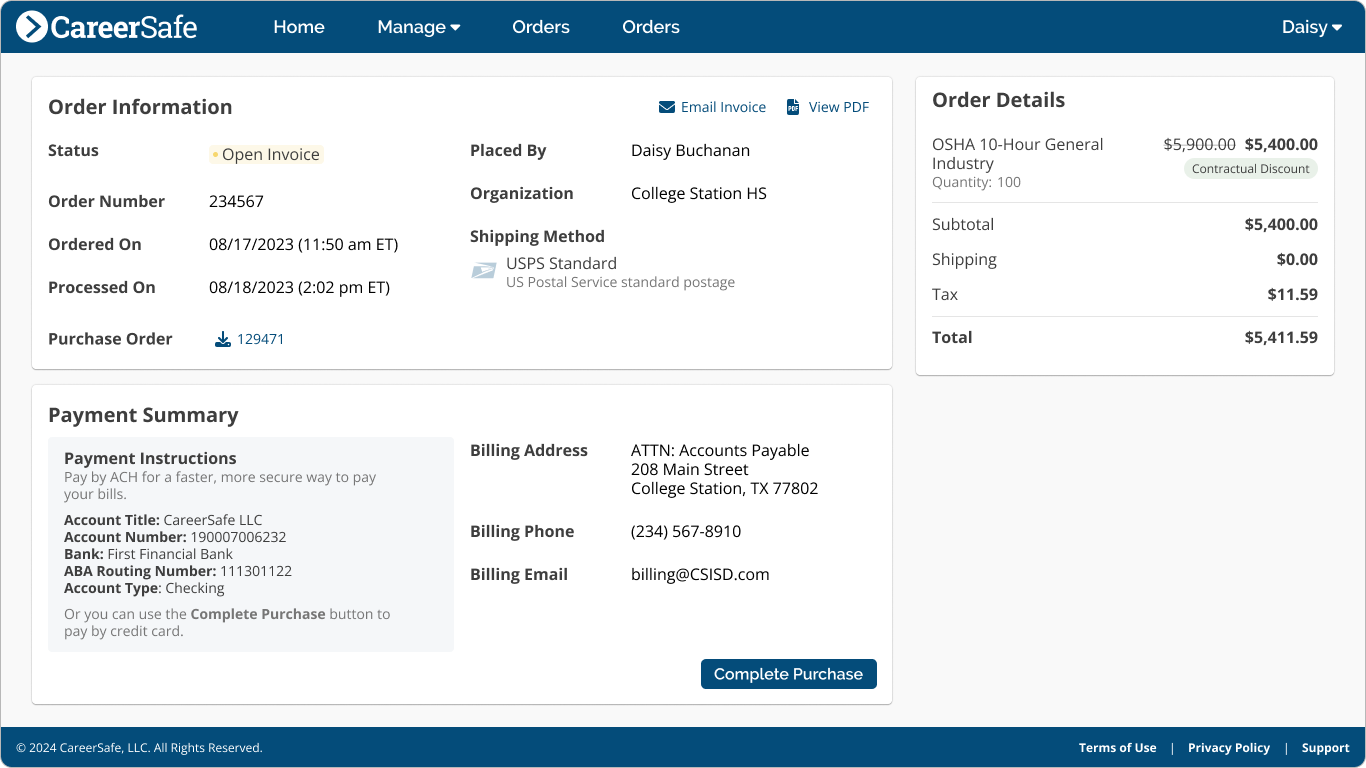Open the first Orders navigation item
This screenshot has width=1366, height=768.
540,27
